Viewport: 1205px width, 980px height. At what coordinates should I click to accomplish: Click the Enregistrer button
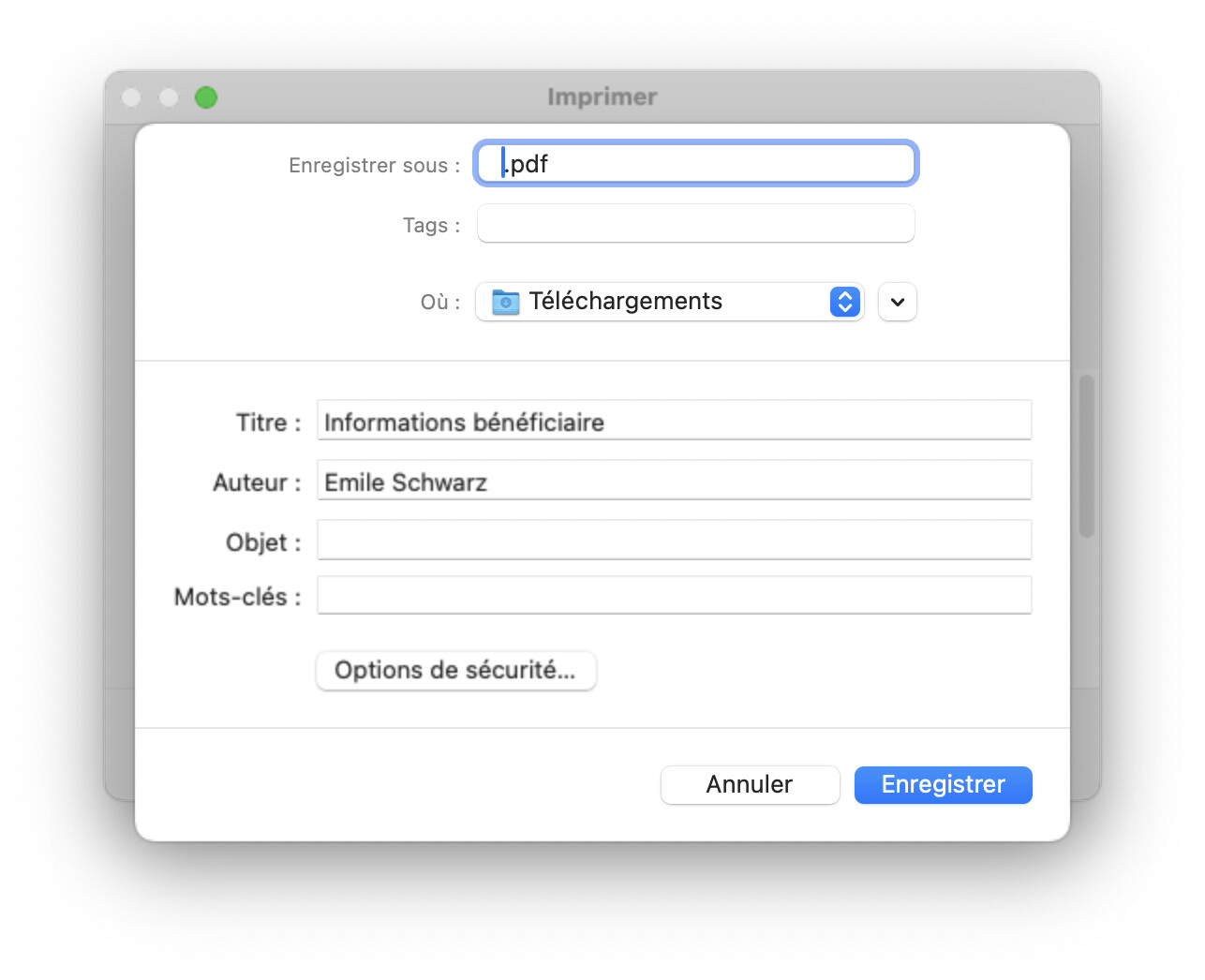[943, 785]
